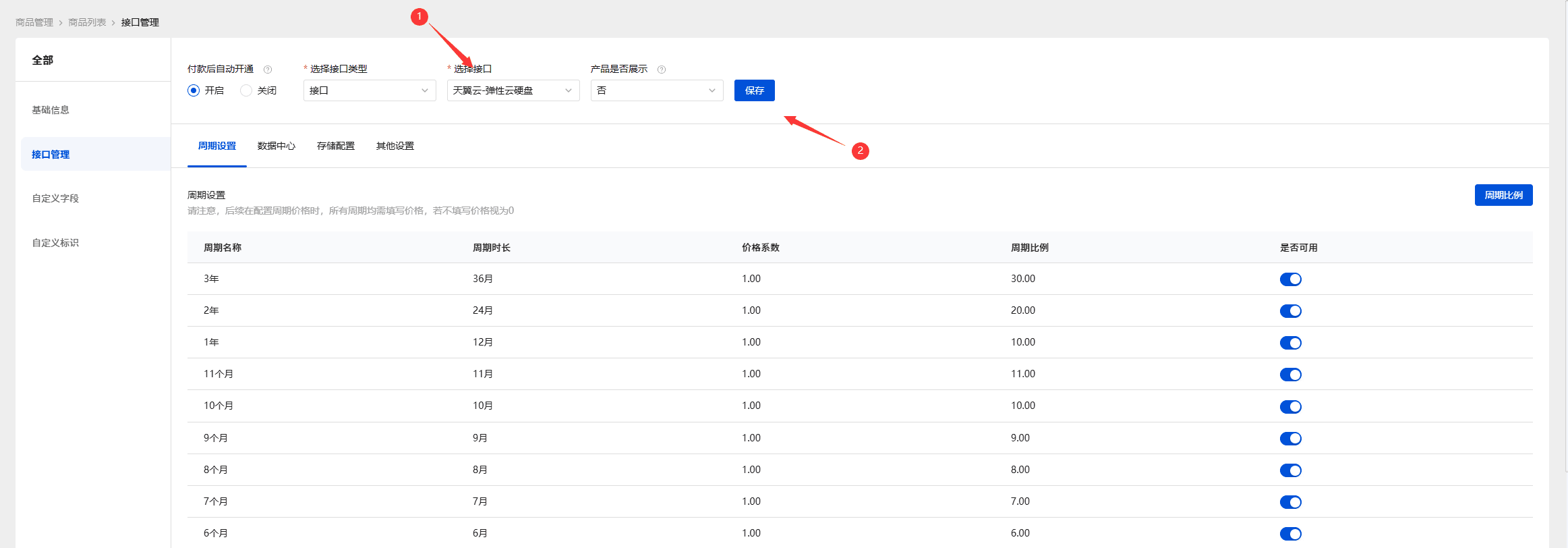Click the 30.00 ratio cell

click(x=1023, y=279)
